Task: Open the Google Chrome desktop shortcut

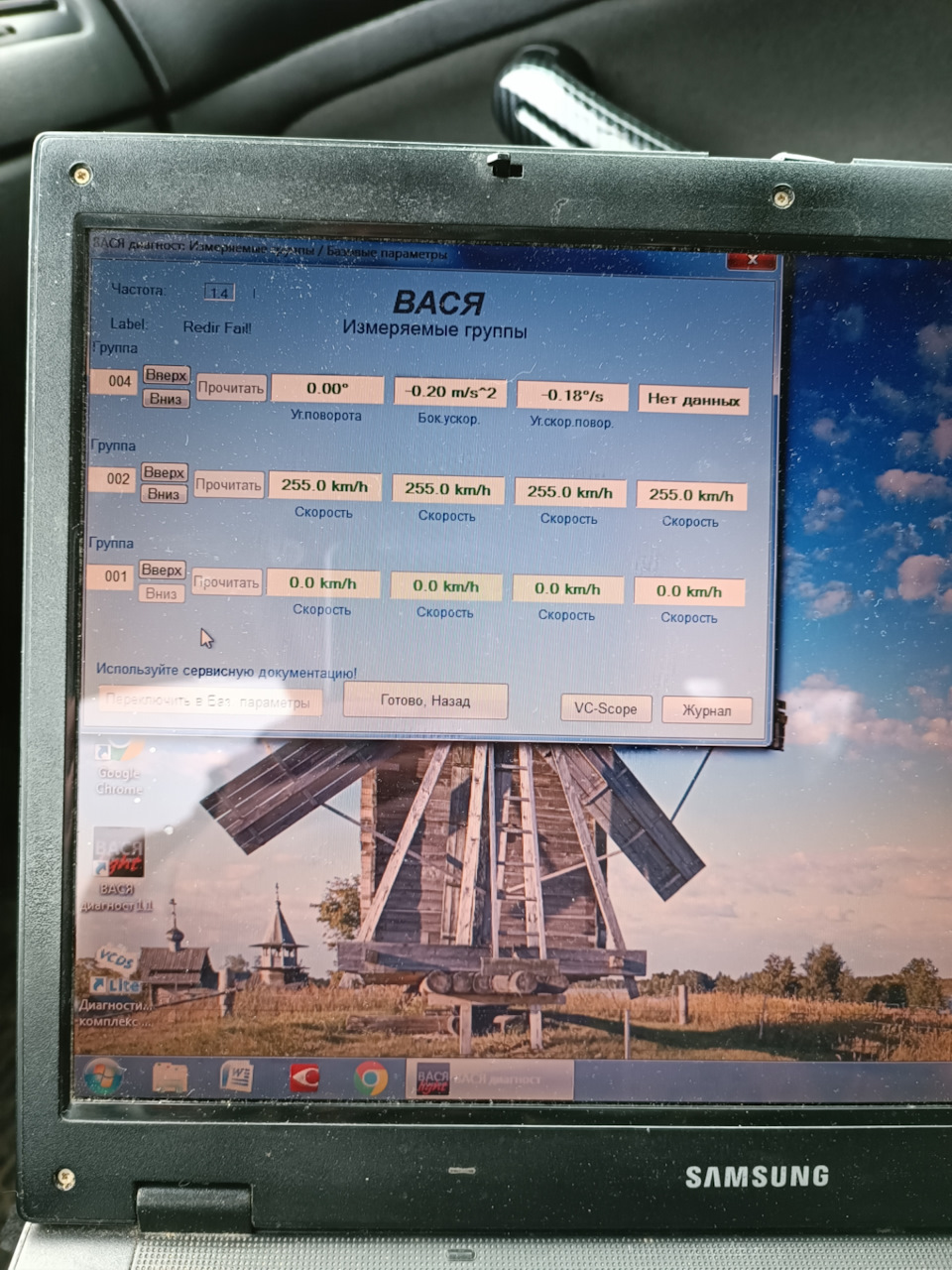Action: 119,766
